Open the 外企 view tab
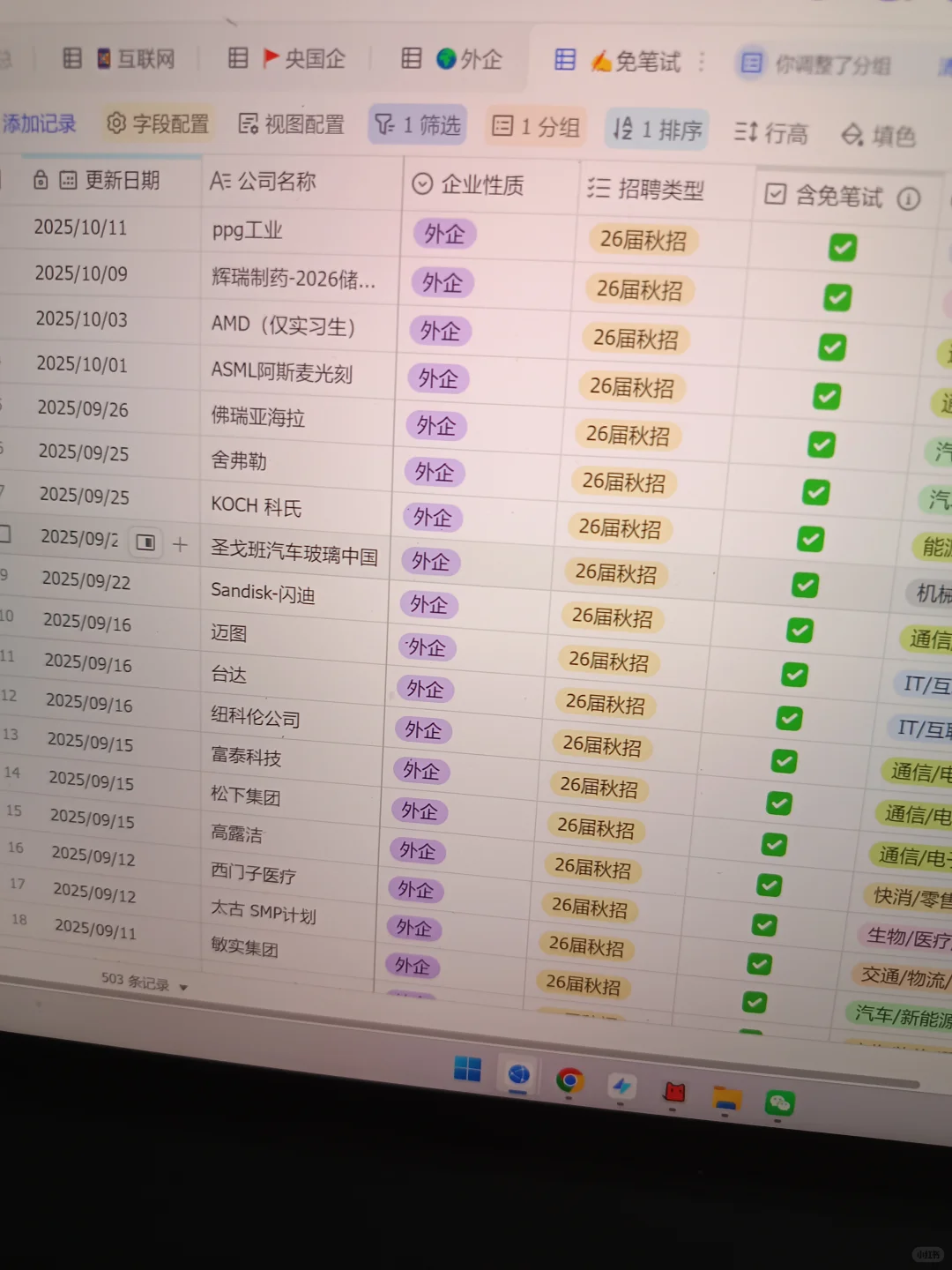The width and height of the screenshot is (952, 1270). [451, 58]
